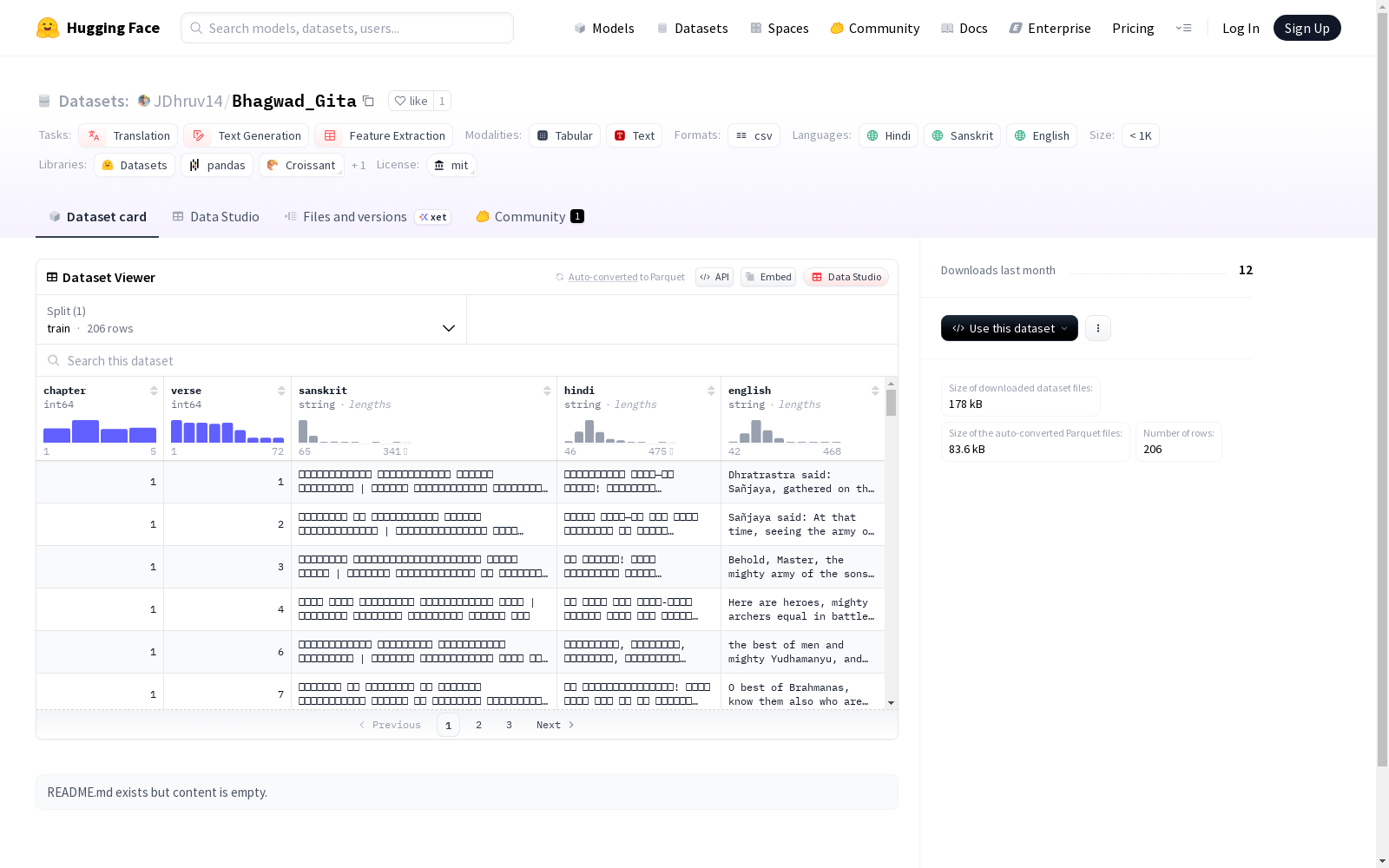The image size is (1389, 868).
Task: Filter by csv format tag
Action: point(754,135)
